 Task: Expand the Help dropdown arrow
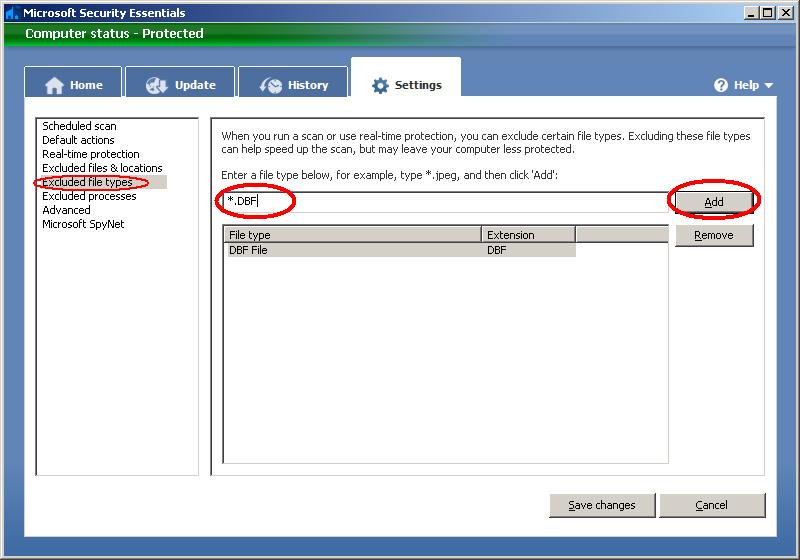pyautogui.click(x=769, y=86)
